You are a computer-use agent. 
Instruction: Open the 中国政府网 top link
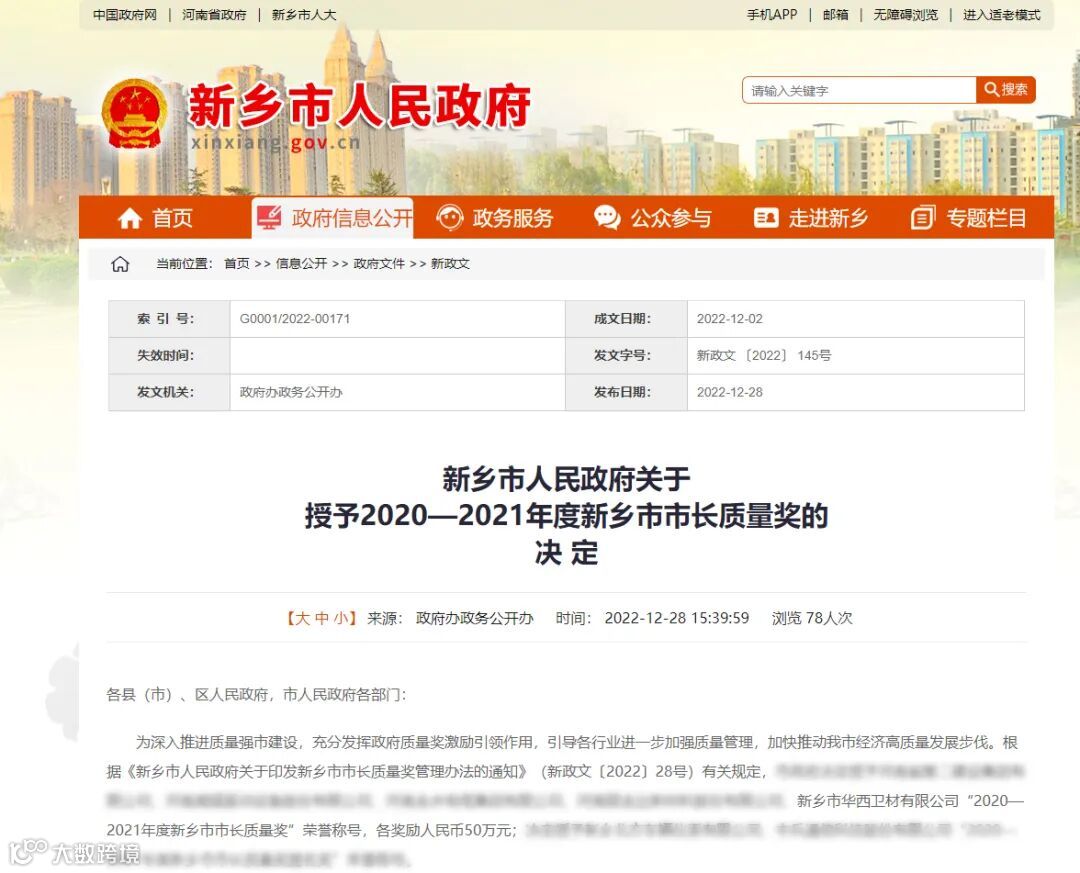pyautogui.click(x=125, y=14)
